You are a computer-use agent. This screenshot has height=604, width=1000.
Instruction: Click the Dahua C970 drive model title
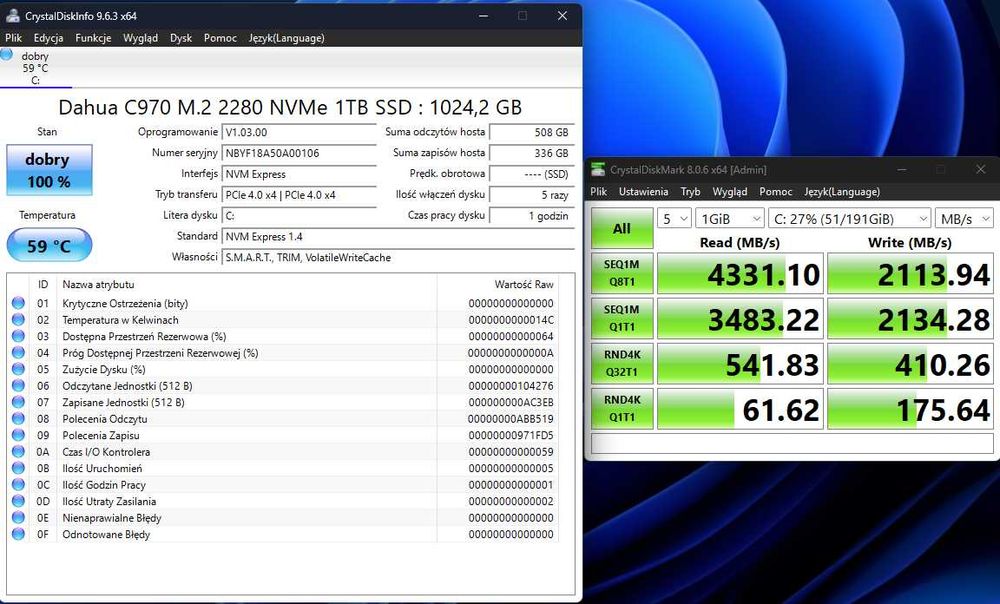pyautogui.click(x=290, y=107)
